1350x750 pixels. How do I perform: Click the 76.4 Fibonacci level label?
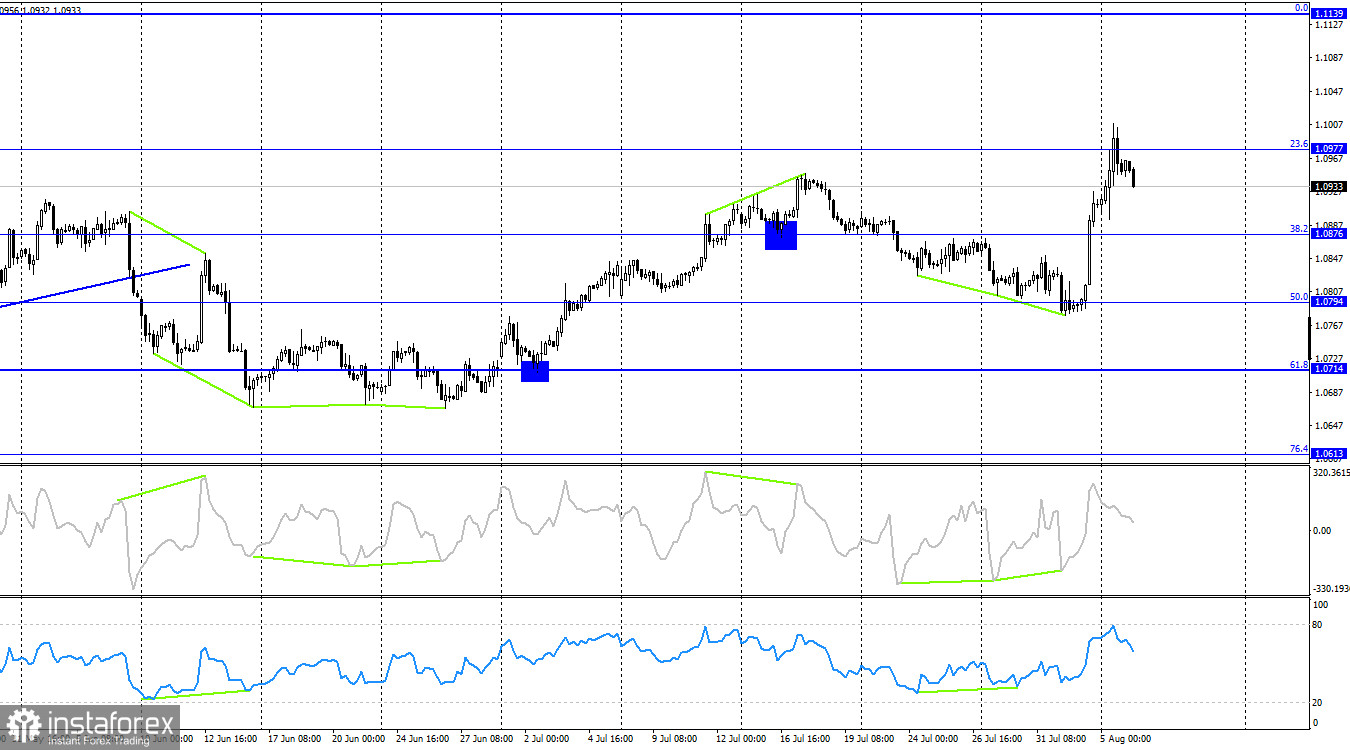[1298, 449]
